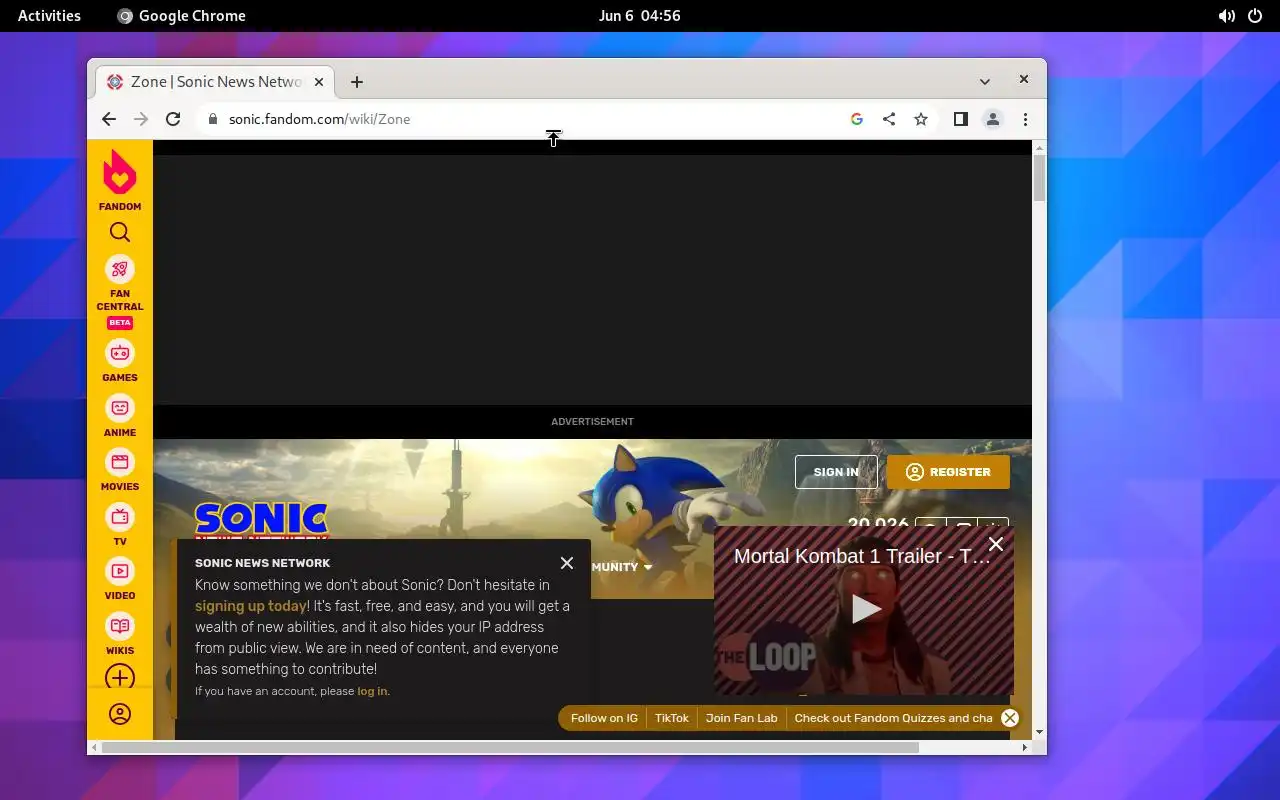
Task: Close the bottom Fandom links bar
Action: (x=1010, y=718)
